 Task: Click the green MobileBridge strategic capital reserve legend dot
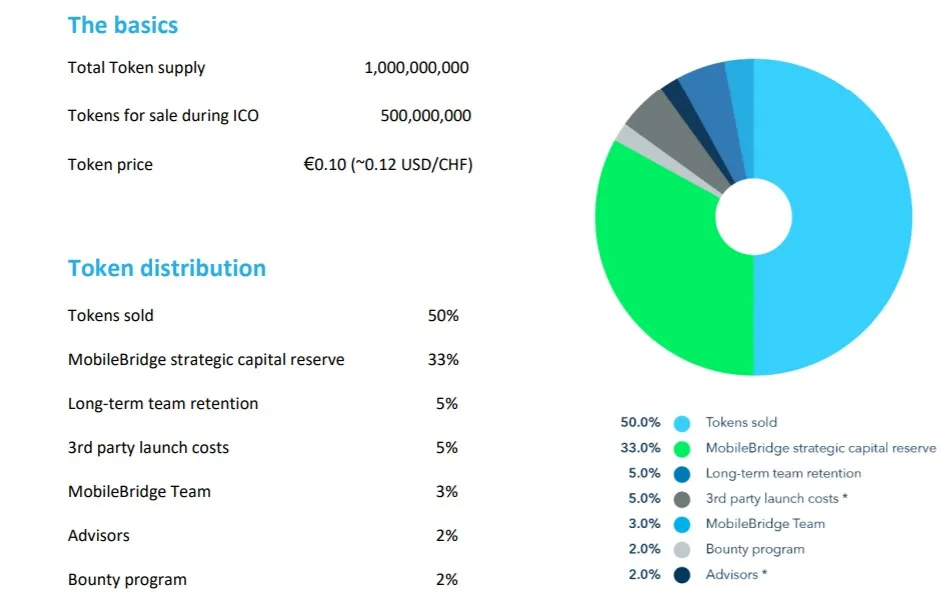(x=682, y=448)
